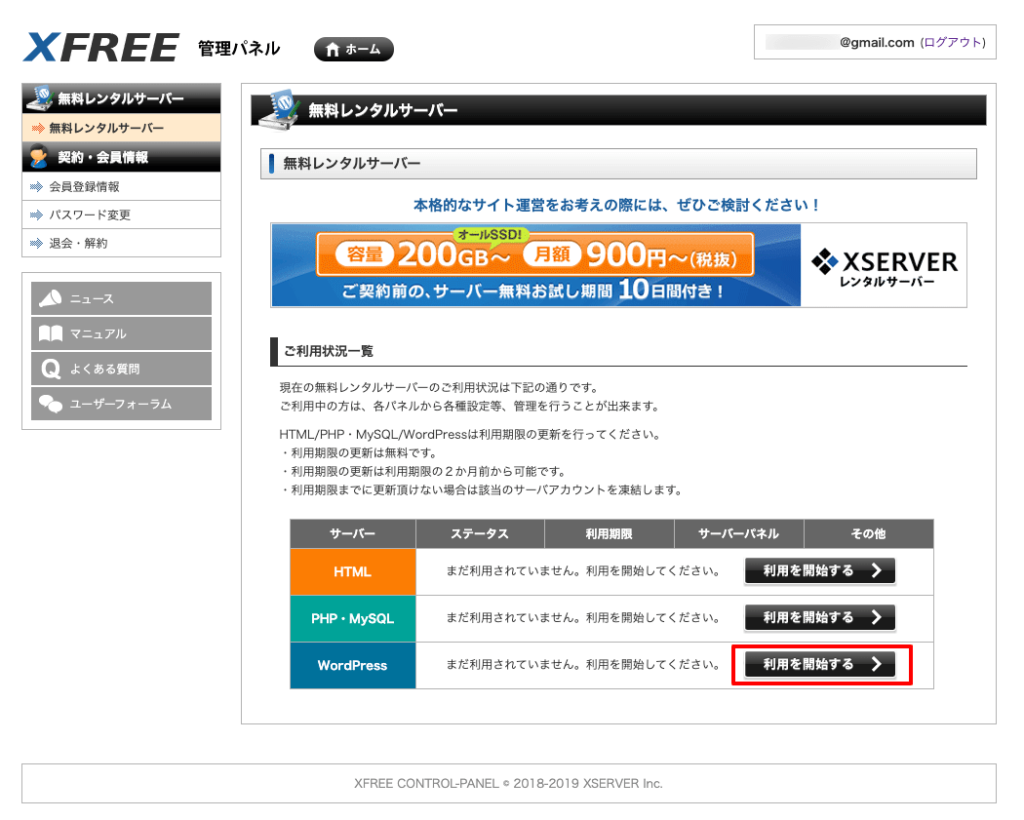Image resolution: width=1024 pixels, height=820 pixels.
Task: Click the person icon in 契約・会員情報 header
Action: coord(39,156)
